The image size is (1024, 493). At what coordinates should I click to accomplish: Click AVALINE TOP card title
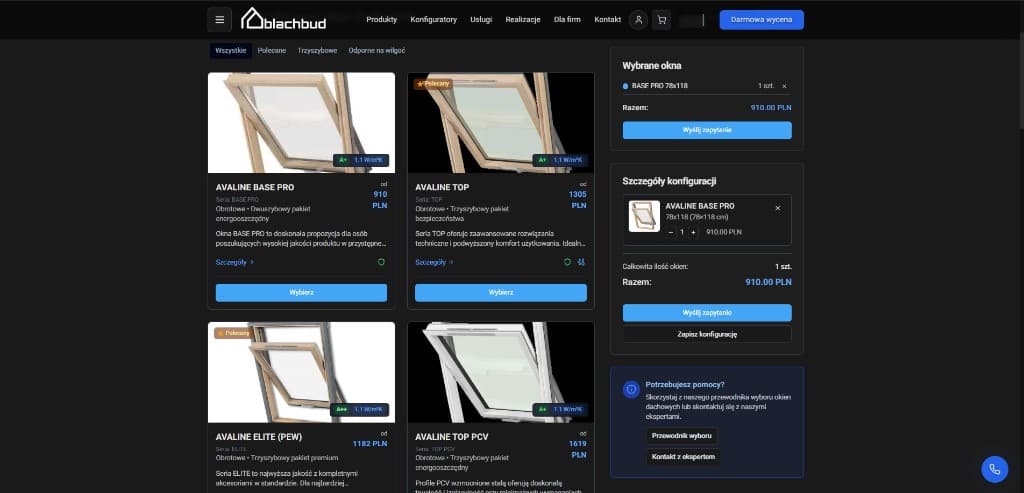tap(442, 187)
